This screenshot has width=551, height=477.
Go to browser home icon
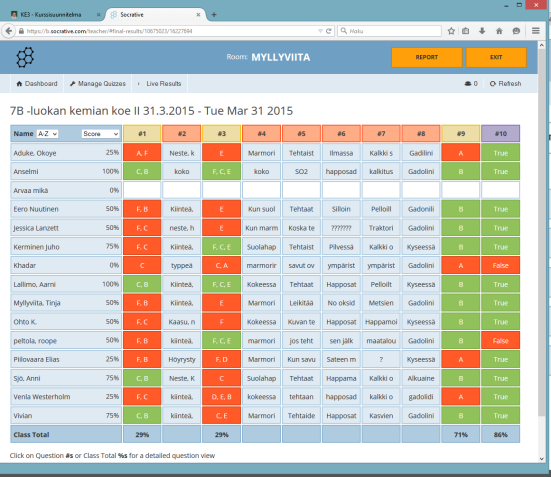[499, 31]
